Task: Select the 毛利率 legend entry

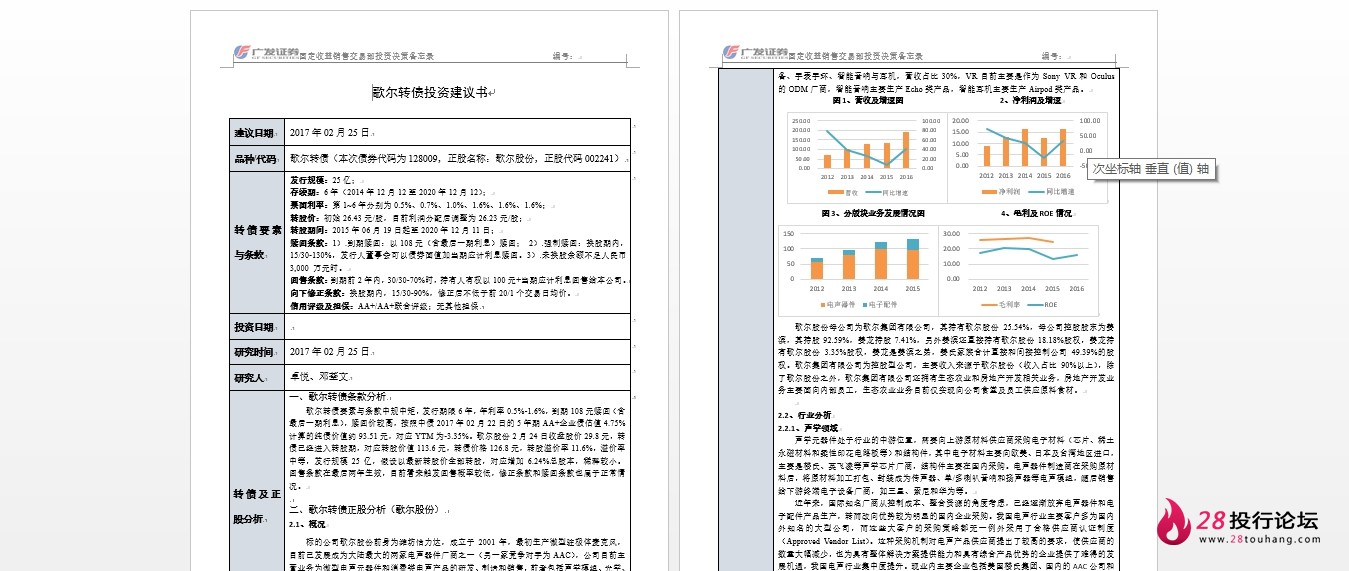Action: tap(1002, 304)
